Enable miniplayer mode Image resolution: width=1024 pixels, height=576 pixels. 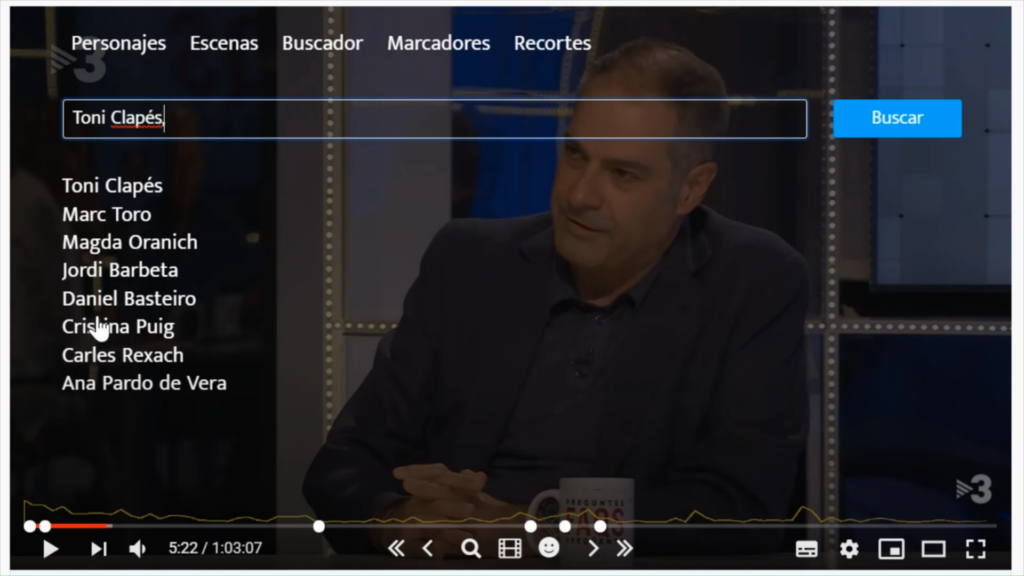tap(891, 548)
